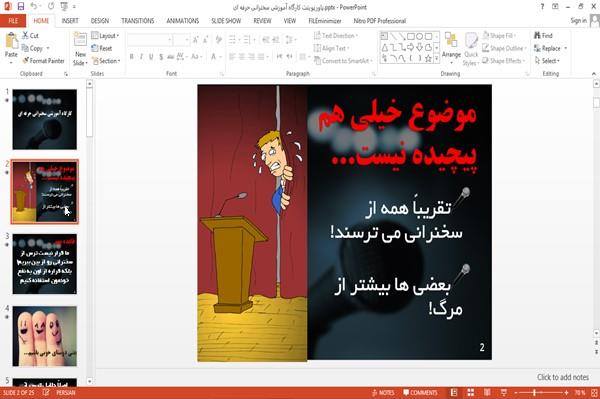Image resolution: width=600 pixels, height=399 pixels.
Task: Click Convert to SmartArt
Action: [x=343, y=61]
